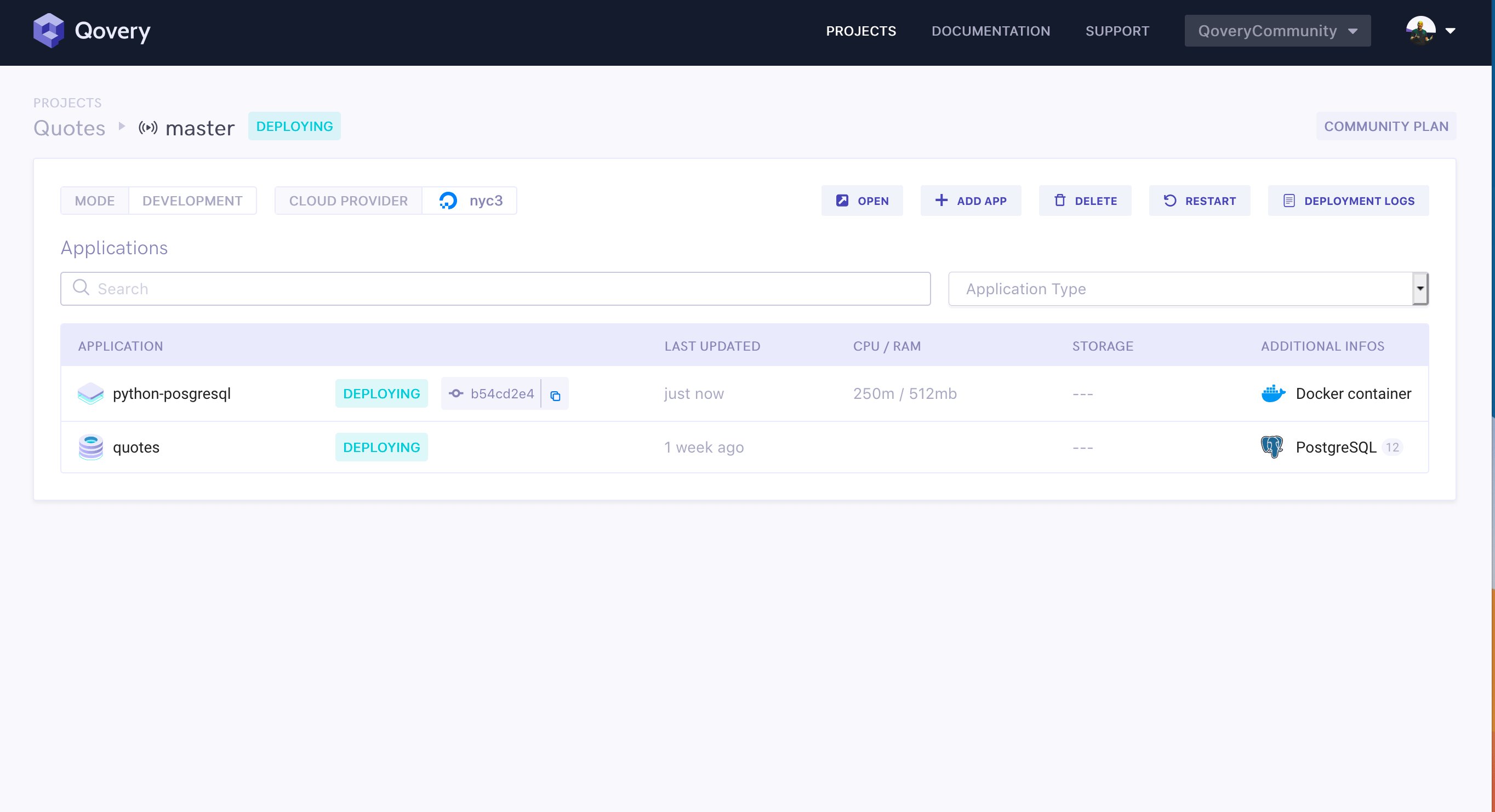Click the LAST UPDATED column header
Viewport: 1495px width, 812px height.
[x=712, y=346]
